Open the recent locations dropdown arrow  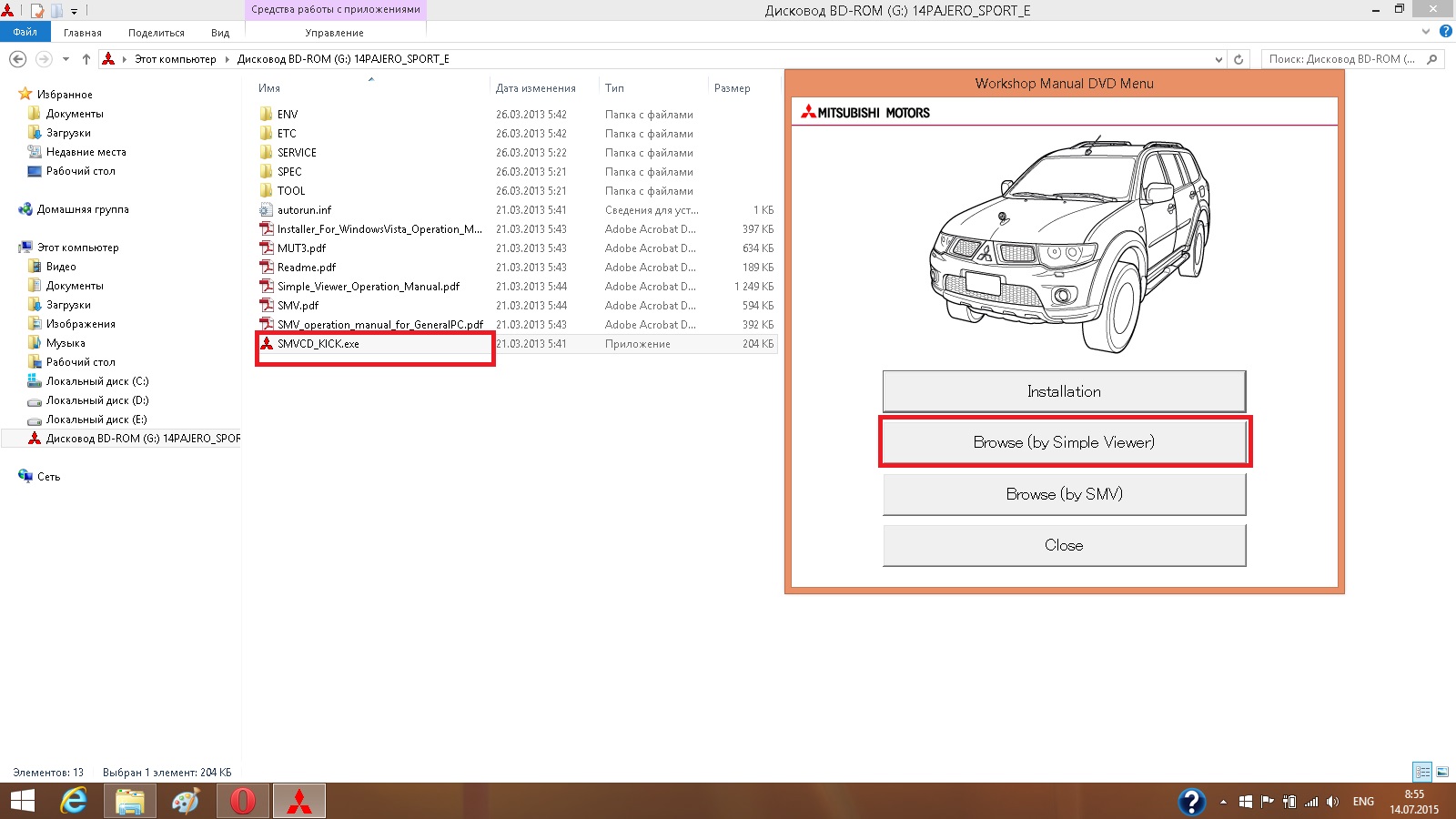point(66,59)
